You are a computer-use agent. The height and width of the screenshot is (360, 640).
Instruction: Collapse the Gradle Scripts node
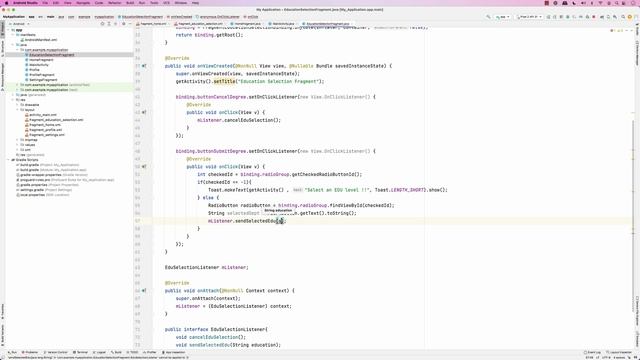[9, 160]
